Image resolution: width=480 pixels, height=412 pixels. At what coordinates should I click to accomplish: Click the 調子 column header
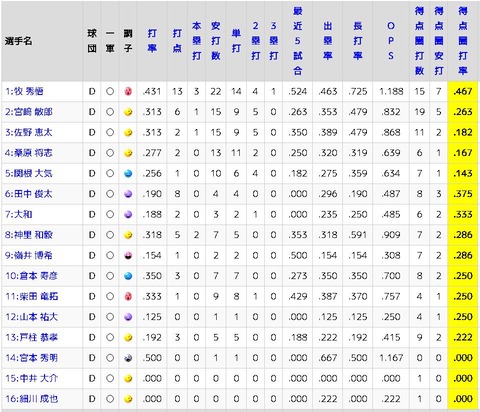coord(128,41)
